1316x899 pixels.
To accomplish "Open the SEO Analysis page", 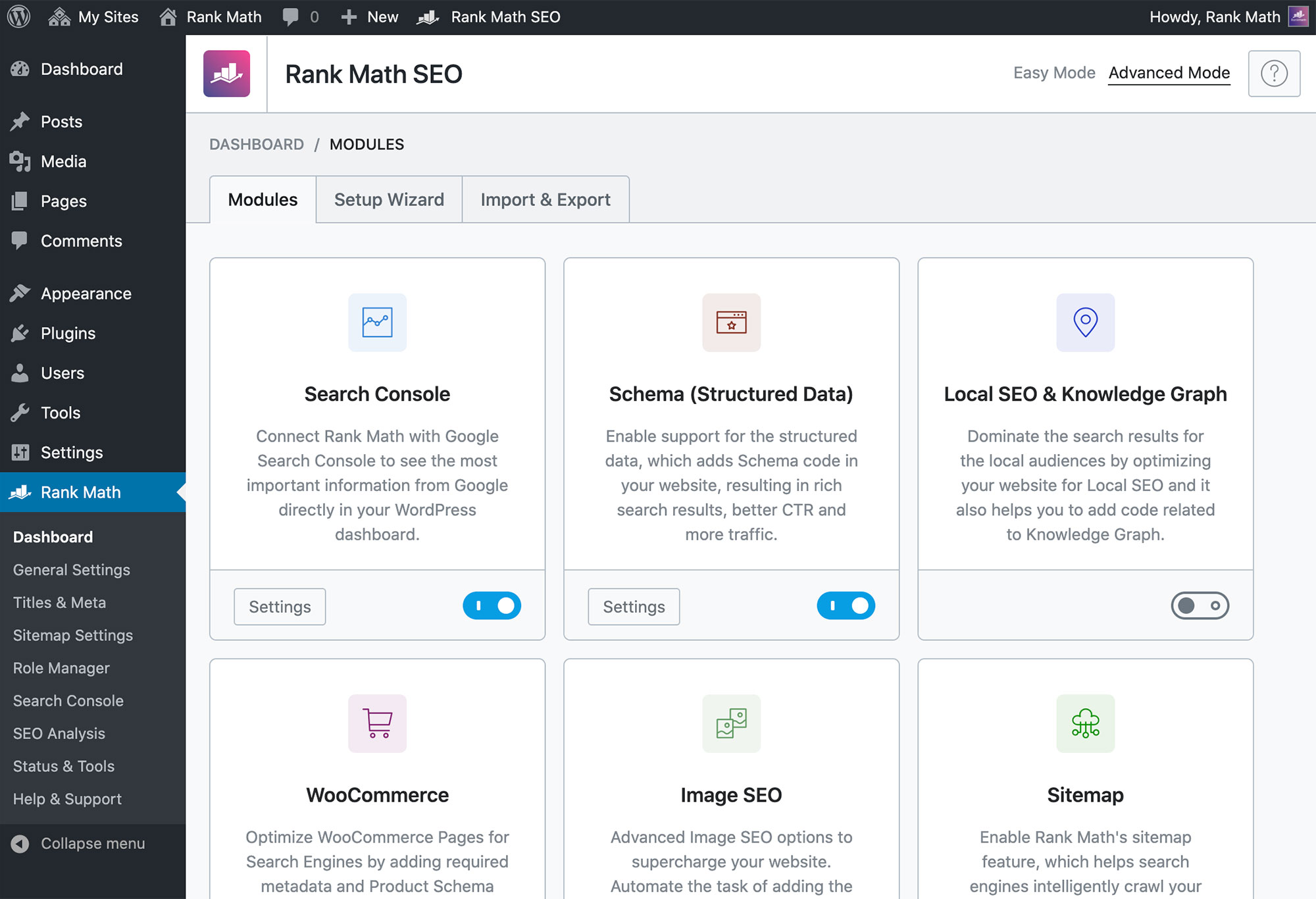I will pos(59,733).
